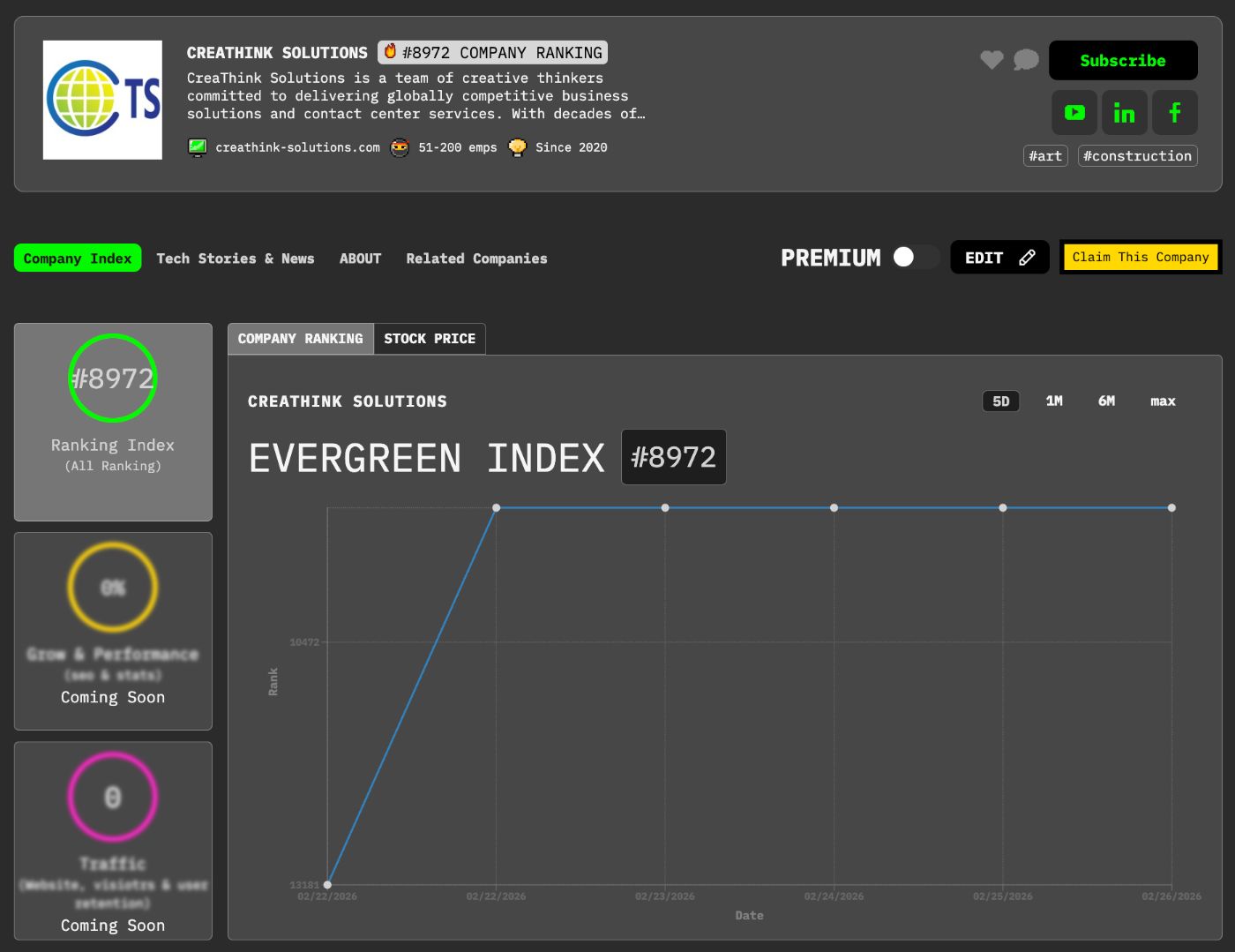Click Claim This Company button
Screen dimensions: 1235x952
(1140, 257)
